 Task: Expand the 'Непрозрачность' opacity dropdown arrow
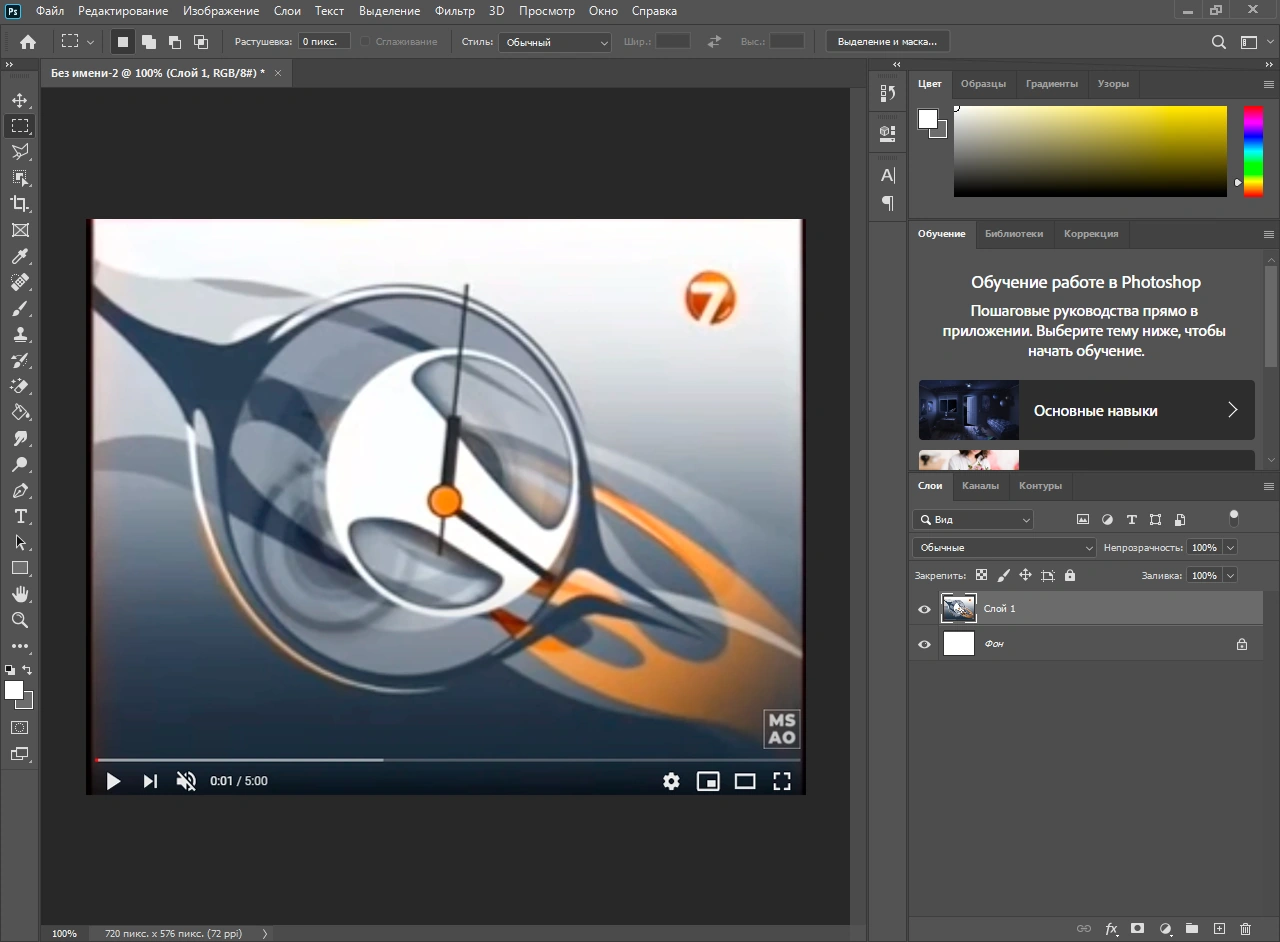pos(1230,548)
